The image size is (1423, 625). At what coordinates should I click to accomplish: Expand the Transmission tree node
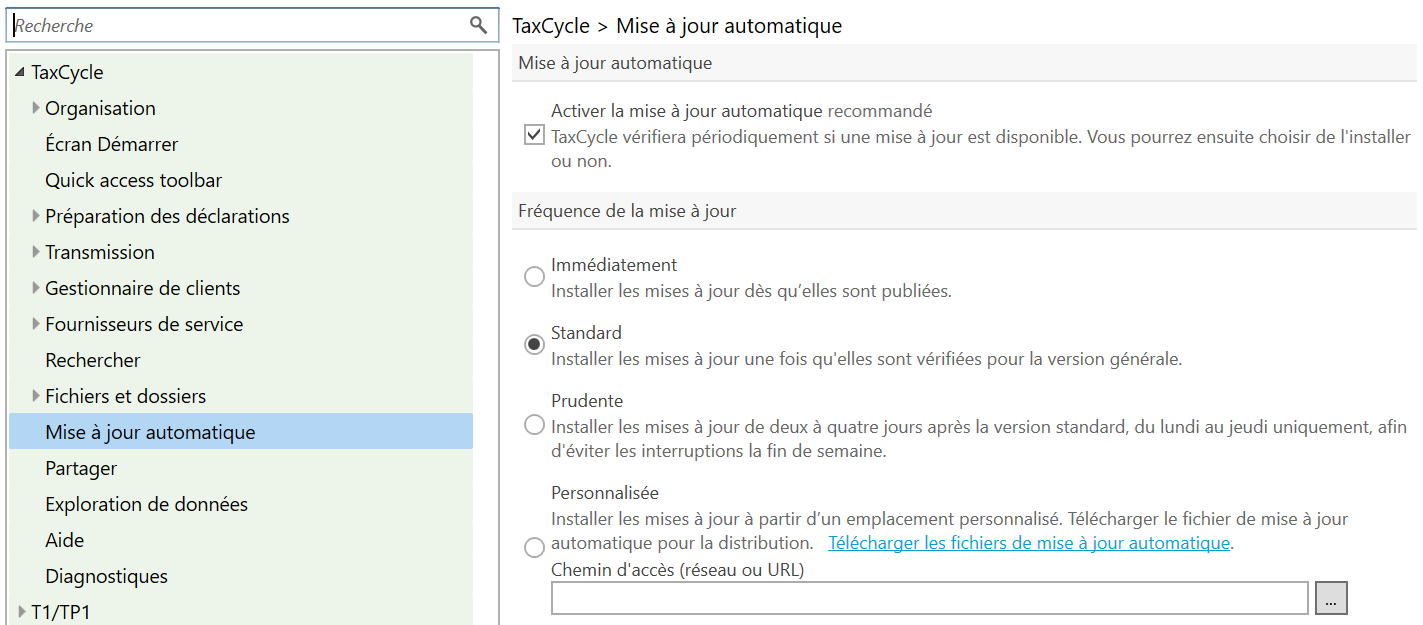pos(36,252)
